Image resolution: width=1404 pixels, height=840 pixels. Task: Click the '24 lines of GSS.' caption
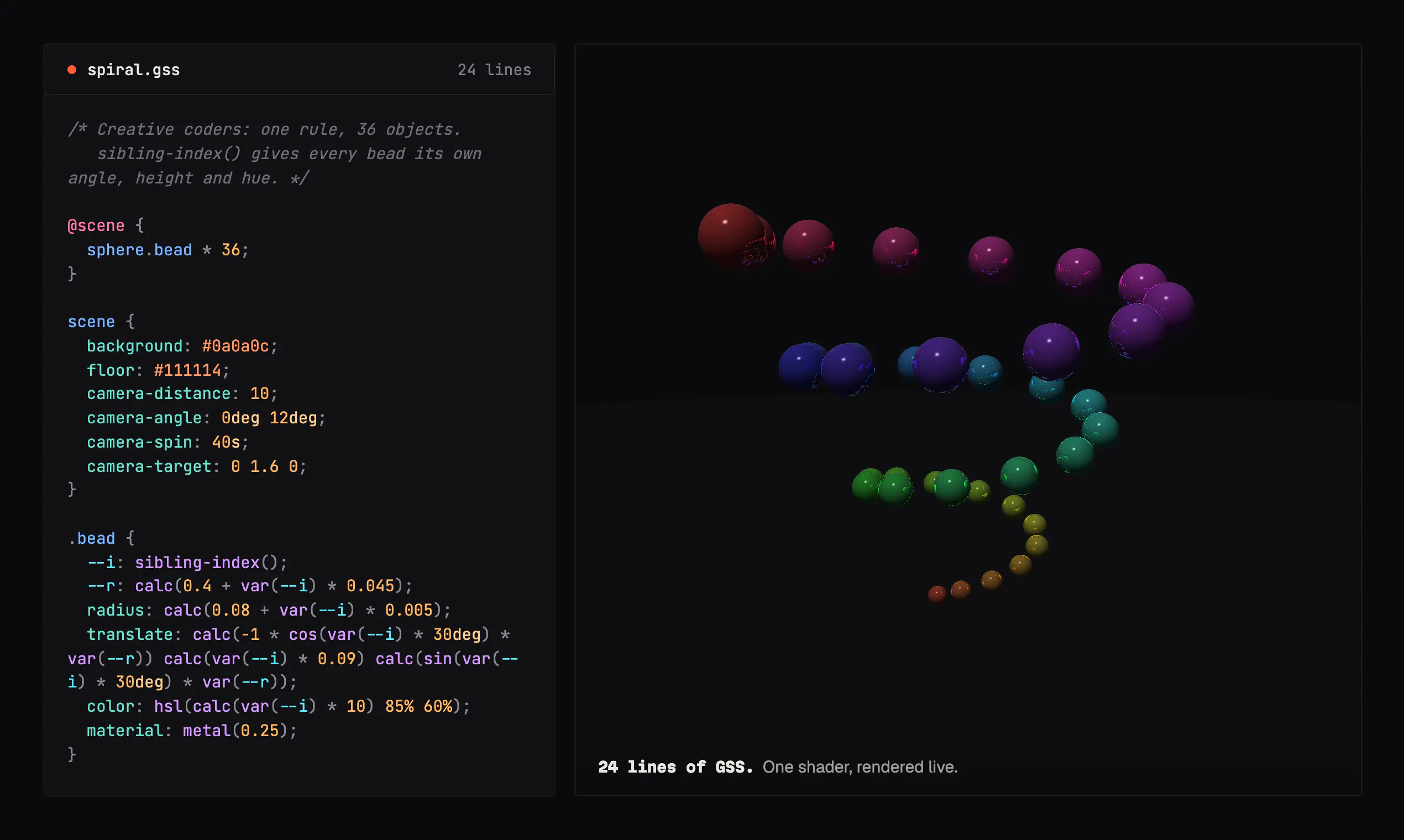[x=675, y=767]
